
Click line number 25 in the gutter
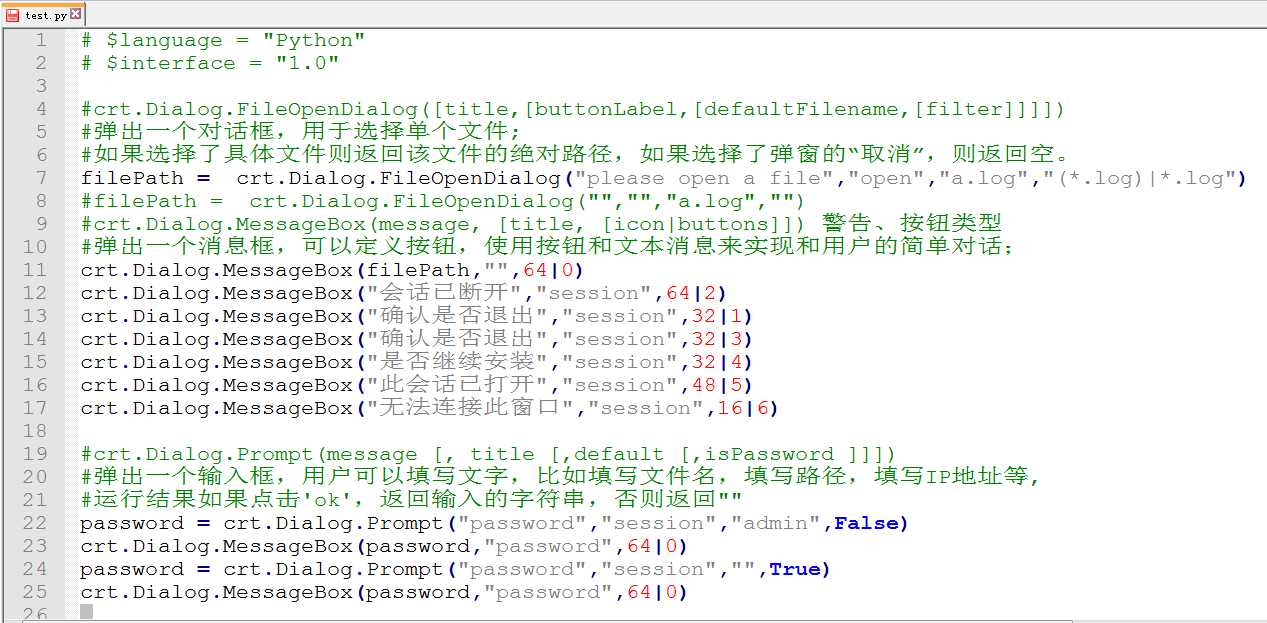pos(35,592)
